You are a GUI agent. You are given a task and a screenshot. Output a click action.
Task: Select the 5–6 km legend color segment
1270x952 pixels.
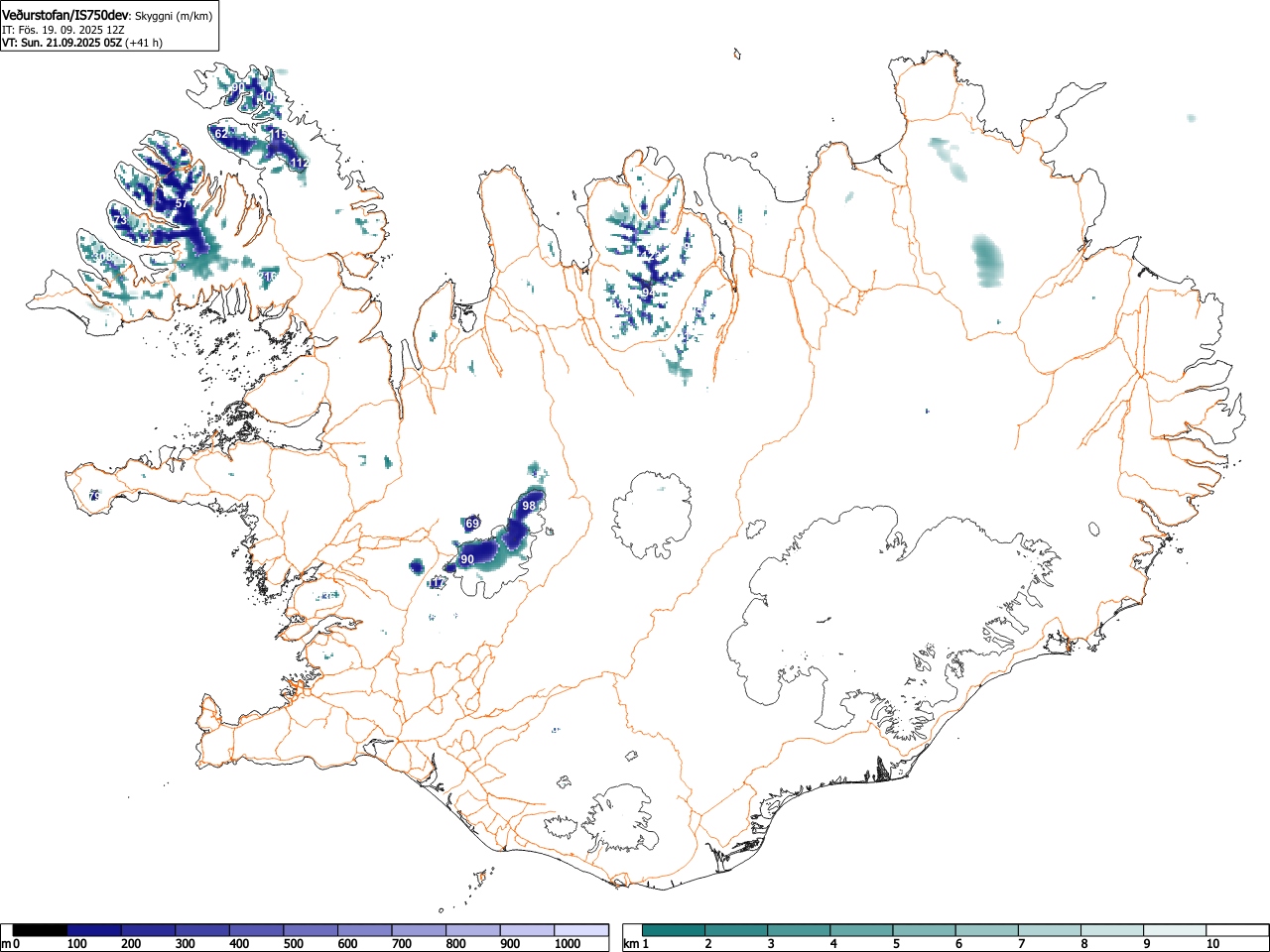tap(924, 930)
